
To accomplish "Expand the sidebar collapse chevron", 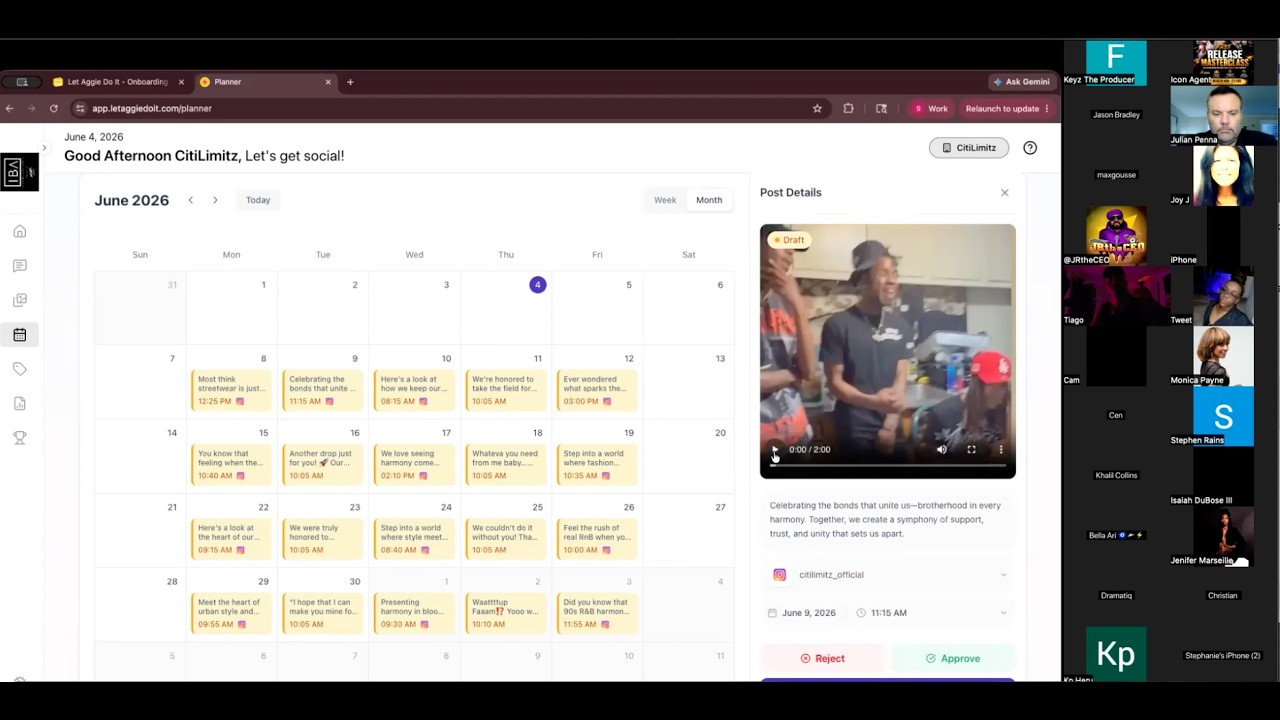I will click(x=44, y=148).
